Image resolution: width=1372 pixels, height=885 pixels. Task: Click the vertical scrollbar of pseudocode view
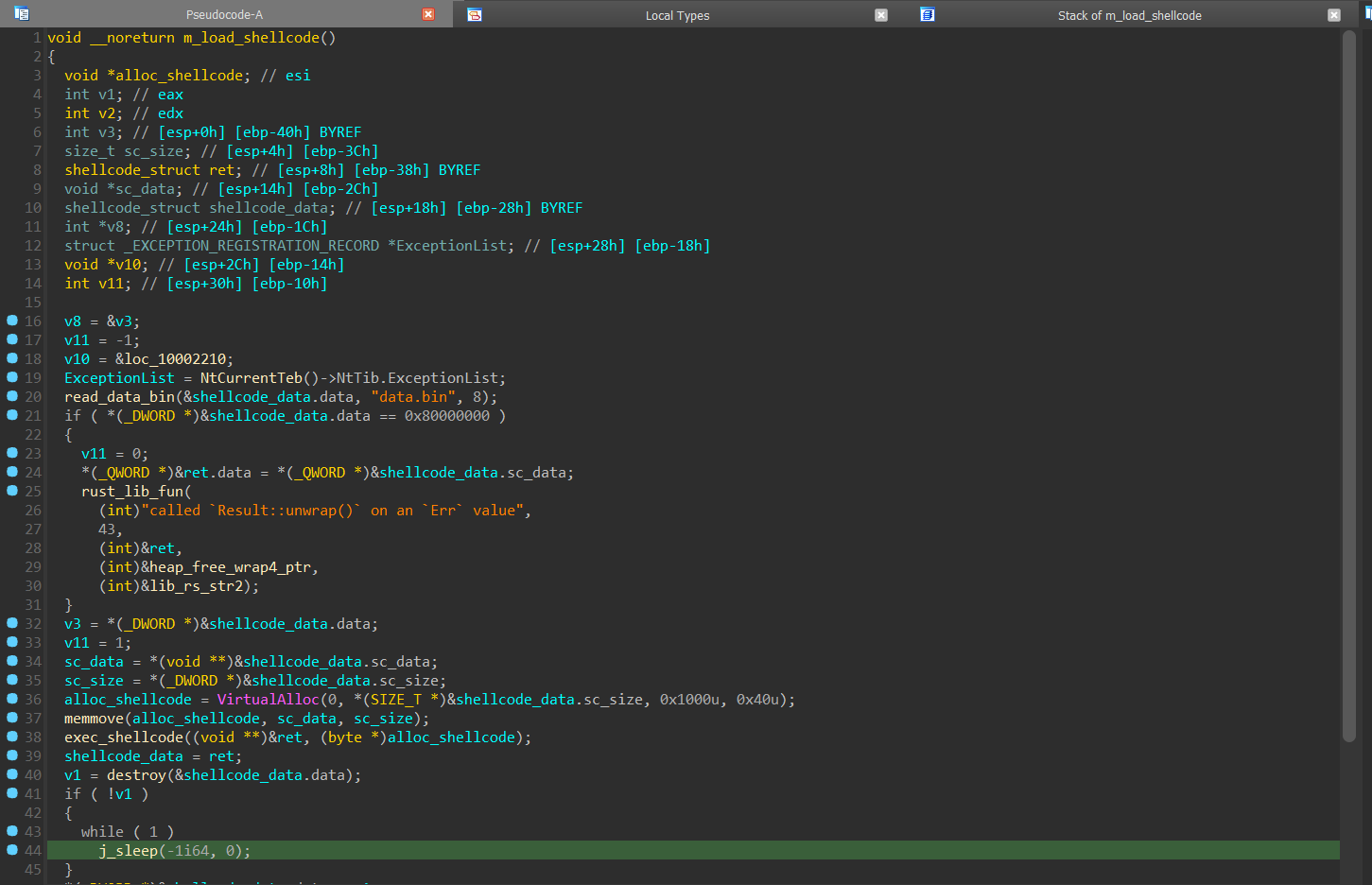coord(1349,378)
